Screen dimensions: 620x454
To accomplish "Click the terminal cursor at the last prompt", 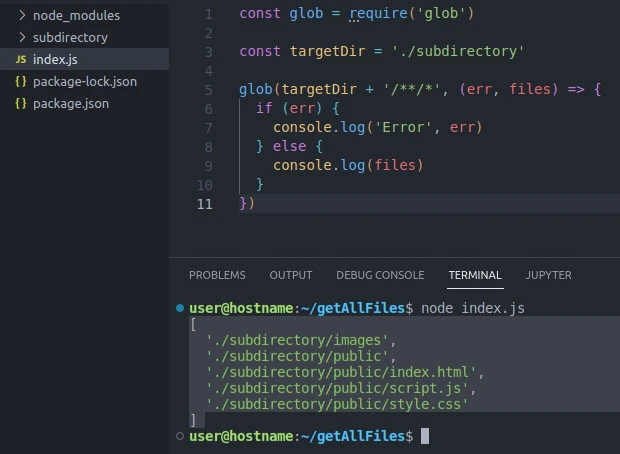I will click(425, 437).
